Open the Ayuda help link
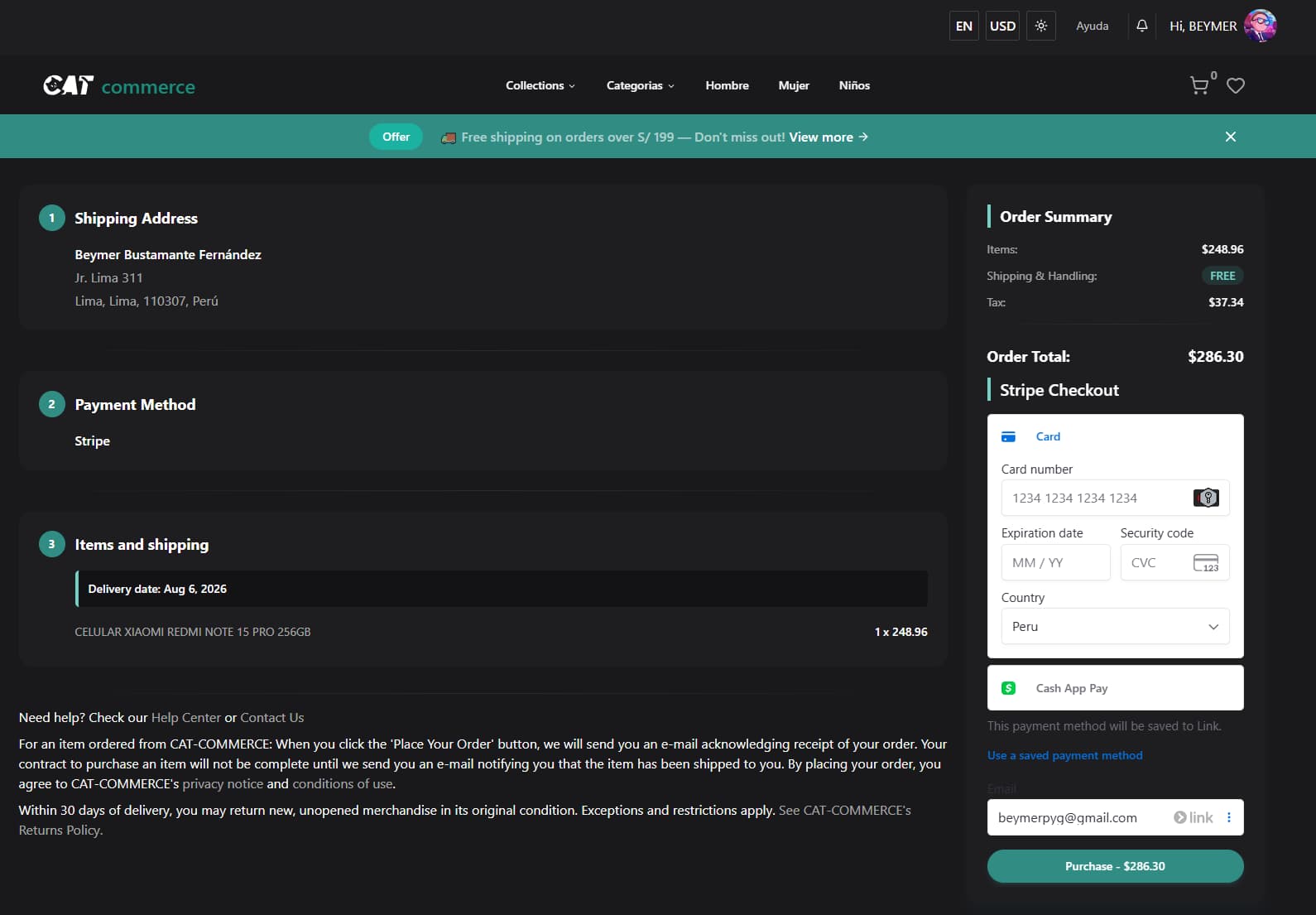Image resolution: width=1316 pixels, height=915 pixels. pos(1092,26)
